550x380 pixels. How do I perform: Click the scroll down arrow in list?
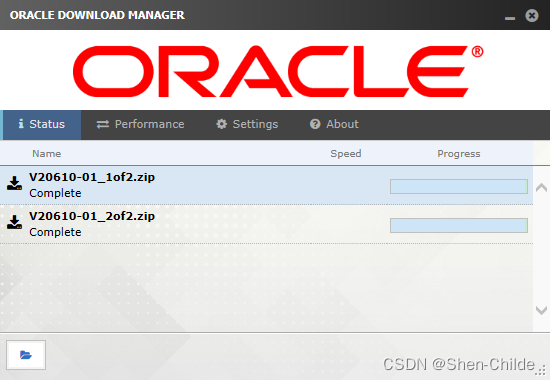click(542, 310)
